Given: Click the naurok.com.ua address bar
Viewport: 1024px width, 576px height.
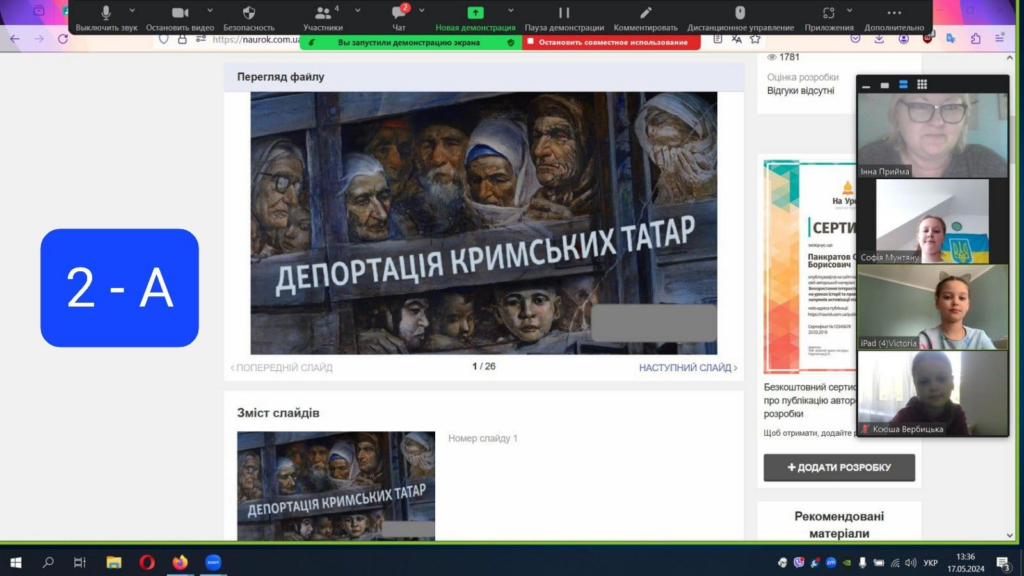Looking at the screenshot, I should tap(256, 39).
